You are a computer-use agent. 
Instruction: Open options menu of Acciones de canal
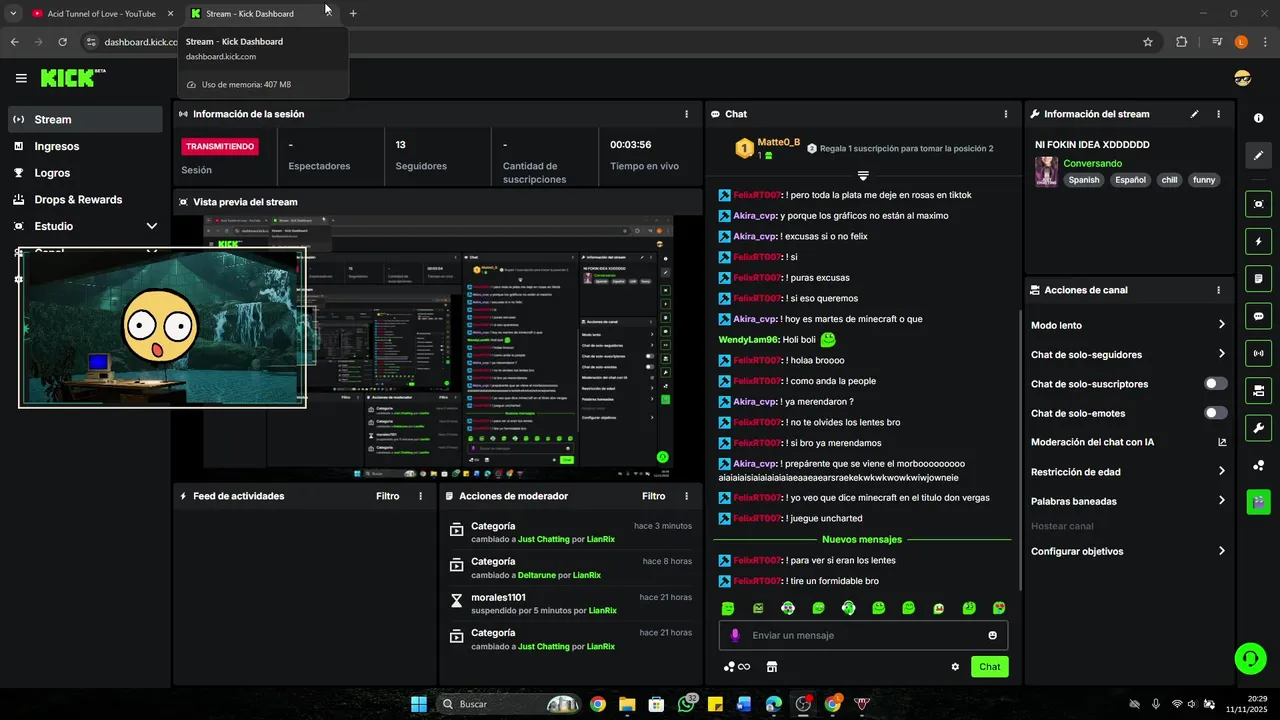coord(1218,290)
